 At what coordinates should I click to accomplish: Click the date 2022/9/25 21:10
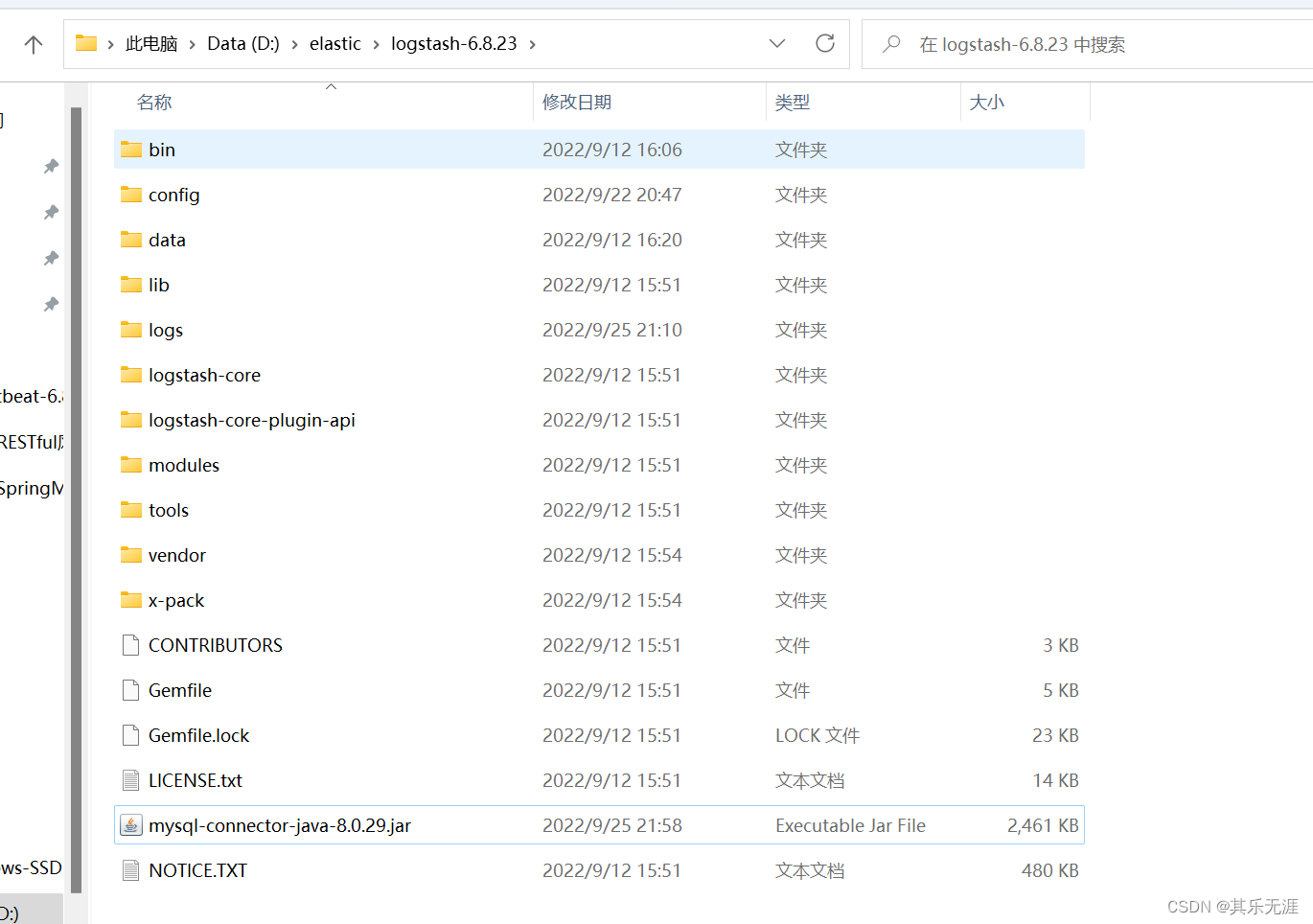[612, 330]
